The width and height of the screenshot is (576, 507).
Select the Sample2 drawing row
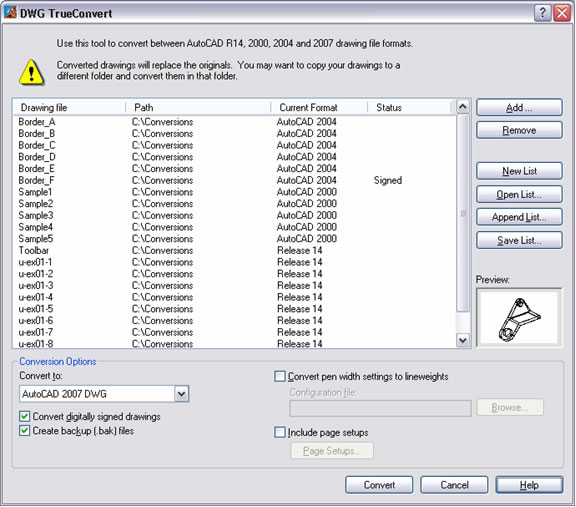(x=235, y=204)
